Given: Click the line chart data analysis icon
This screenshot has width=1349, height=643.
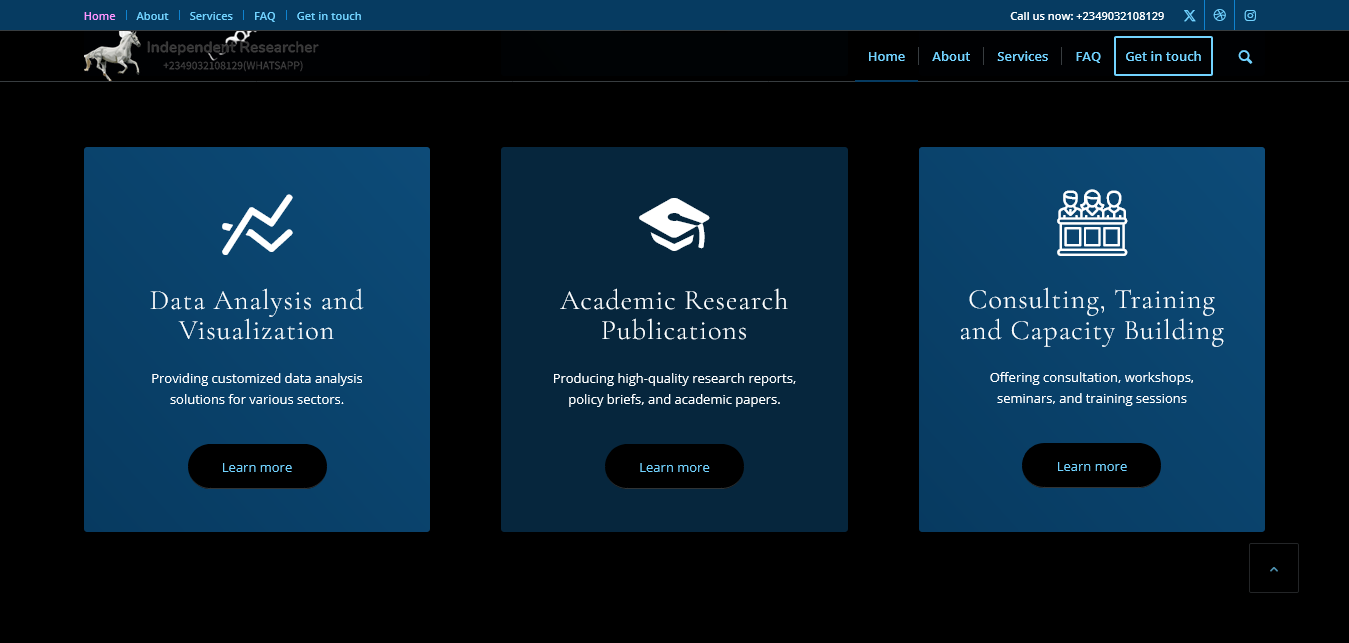Looking at the screenshot, I should 257,224.
